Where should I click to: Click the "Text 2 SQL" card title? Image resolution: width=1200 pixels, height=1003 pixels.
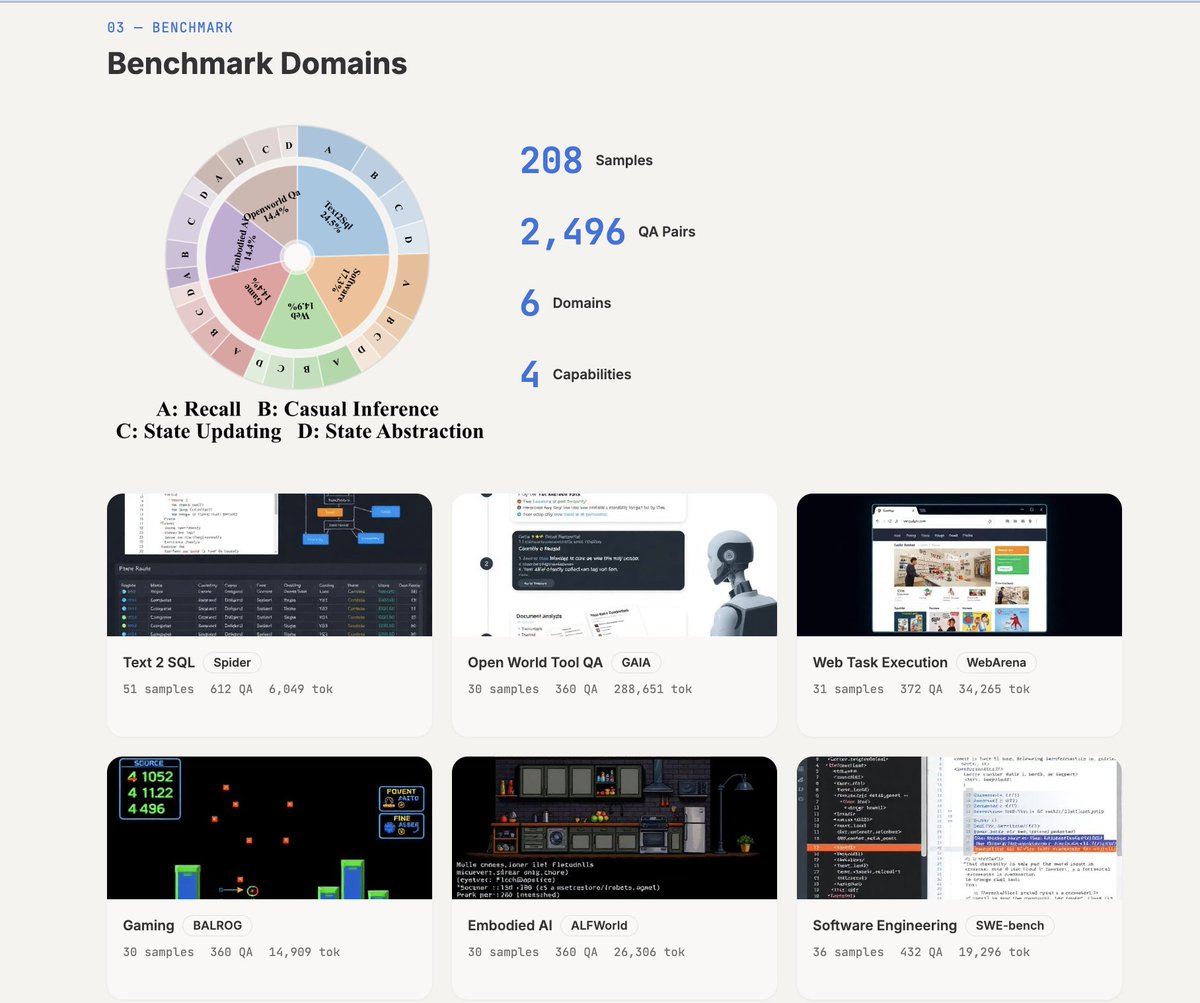(159, 662)
